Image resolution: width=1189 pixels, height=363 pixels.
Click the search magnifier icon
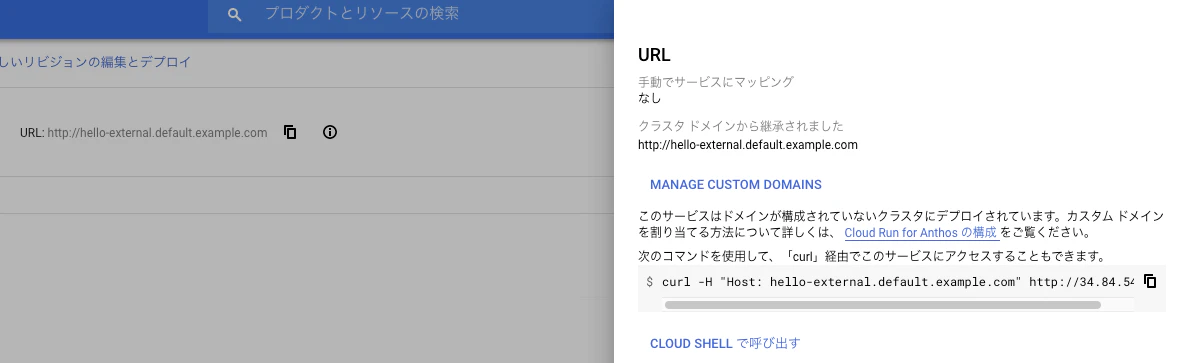click(x=234, y=14)
